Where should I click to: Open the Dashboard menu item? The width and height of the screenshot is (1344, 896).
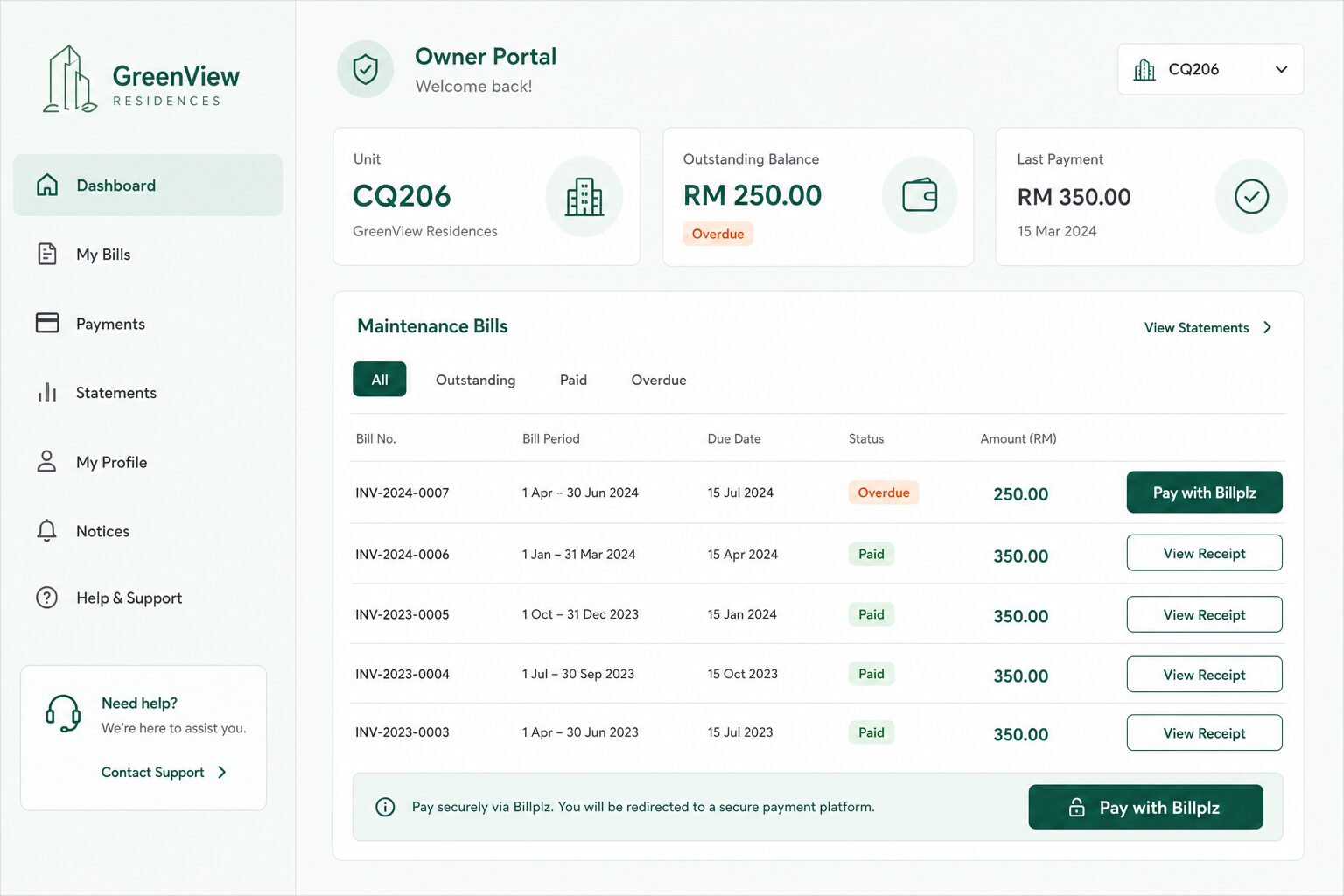pos(148,185)
